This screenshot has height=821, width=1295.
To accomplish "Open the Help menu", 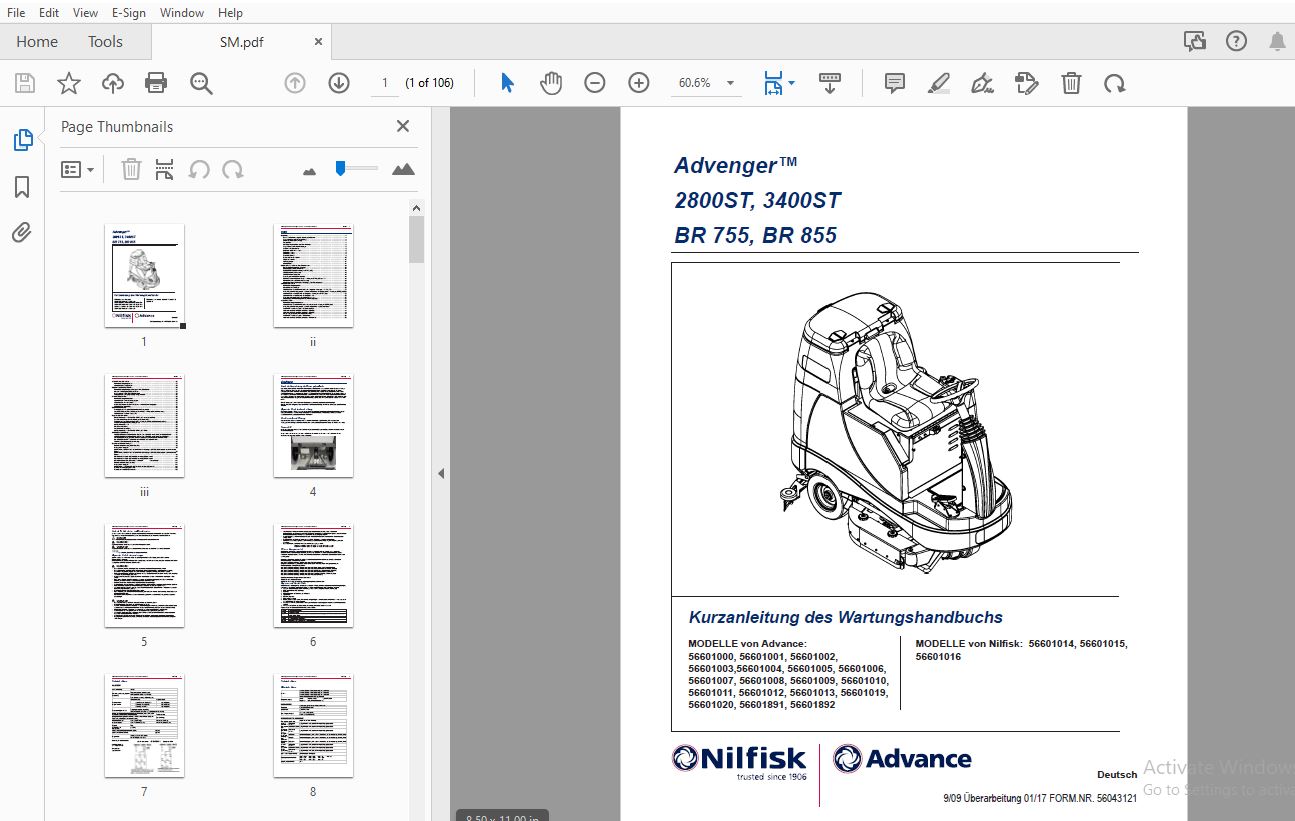I will pos(230,12).
